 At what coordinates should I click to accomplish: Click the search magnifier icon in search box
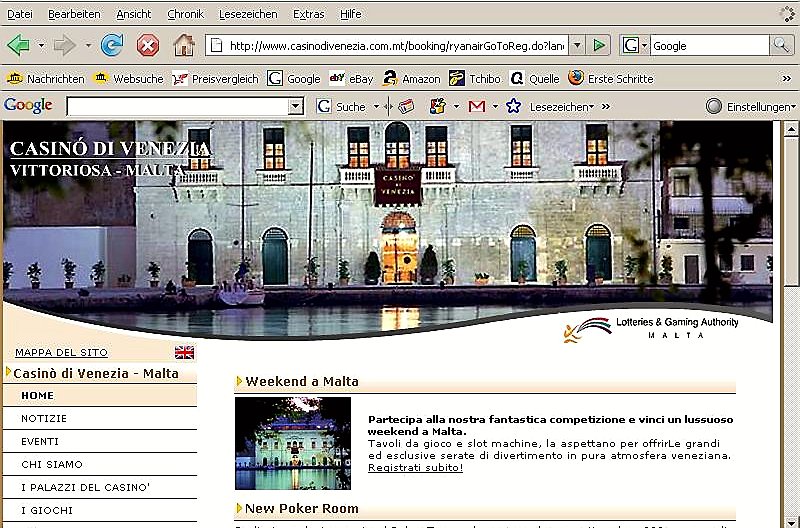click(x=781, y=45)
